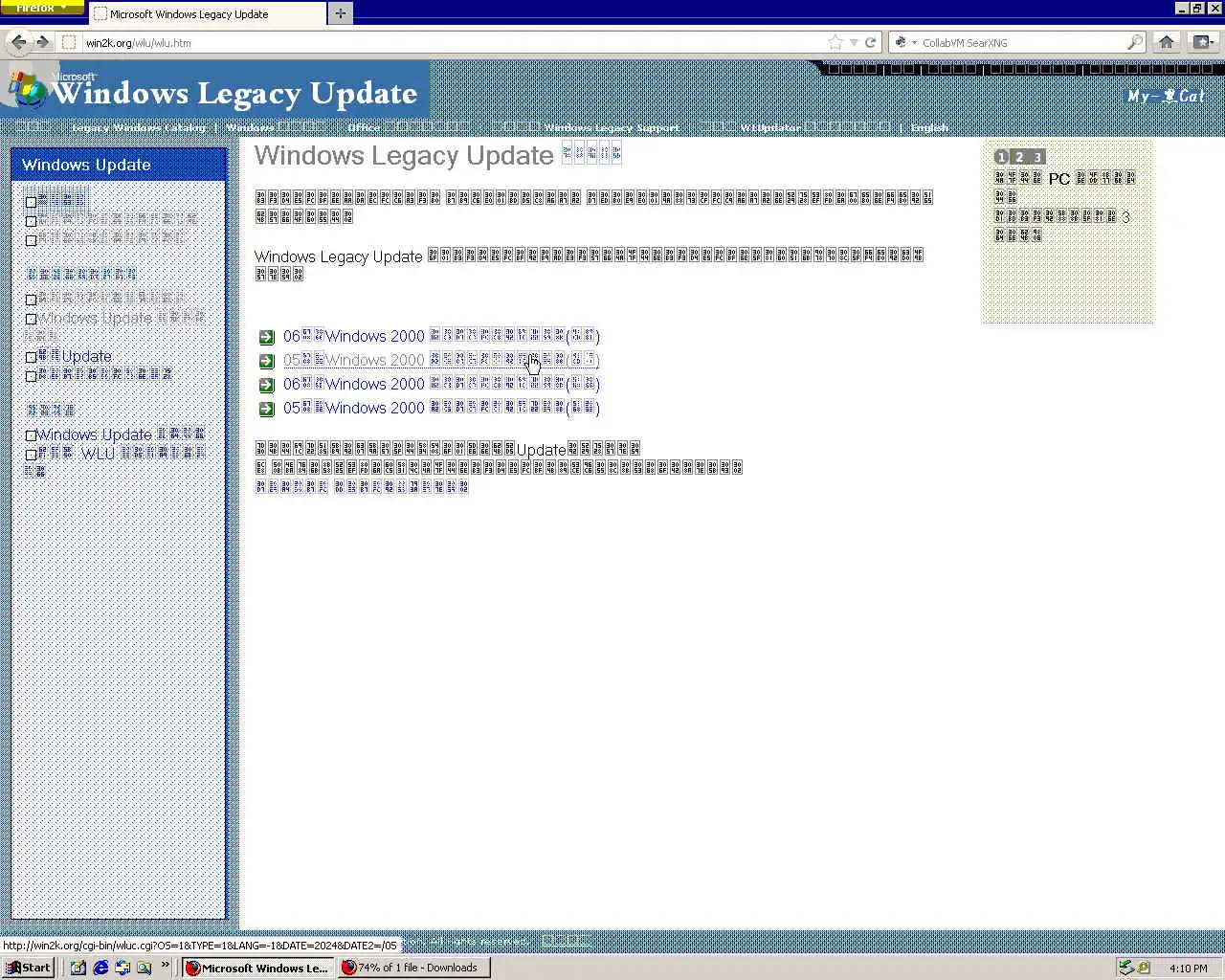Image resolution: width=1225 pixels, height=980 pixels.
Task: Switch site language via English link
Action: pyautogui.click(x=929, y=127)
